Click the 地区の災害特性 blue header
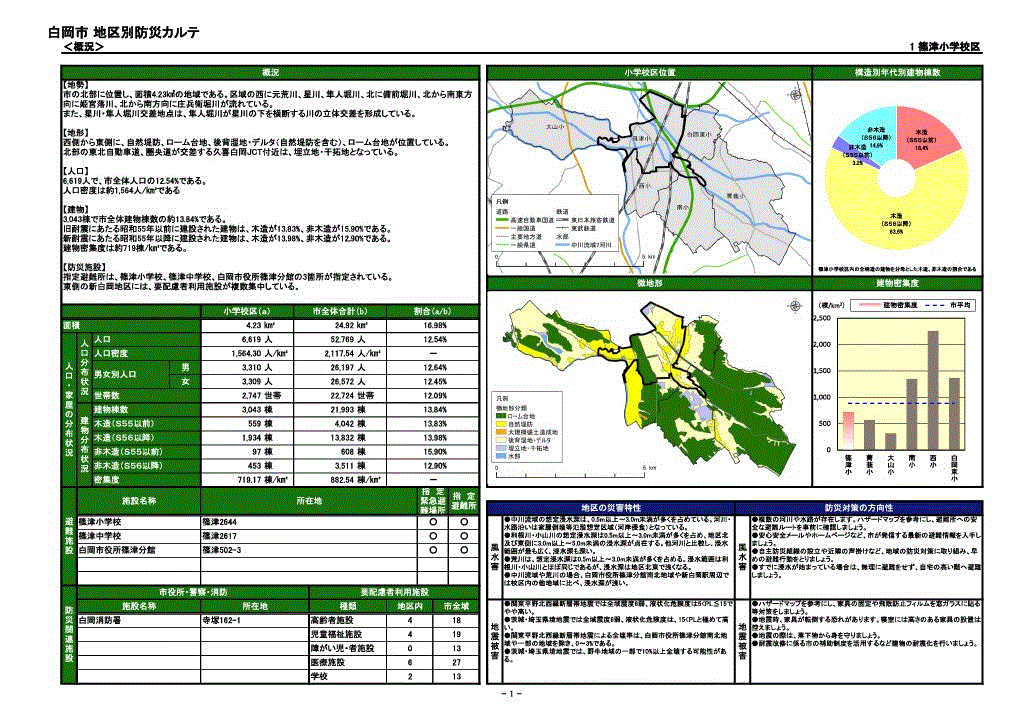The width and height of the screenshot is (1024, 724). click(611, 507)
